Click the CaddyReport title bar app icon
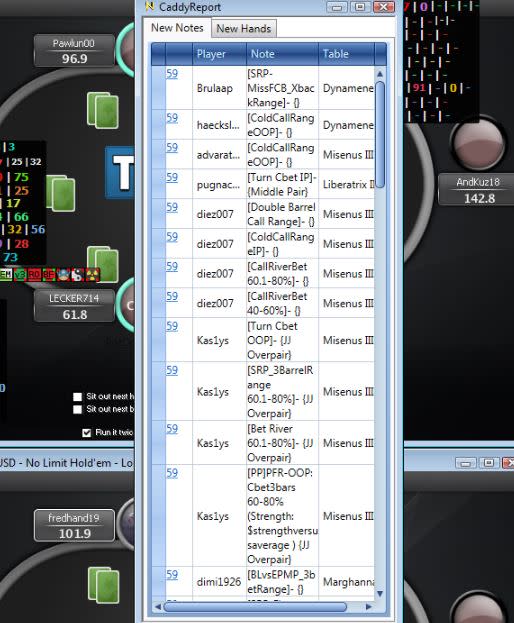 (149, 6)
